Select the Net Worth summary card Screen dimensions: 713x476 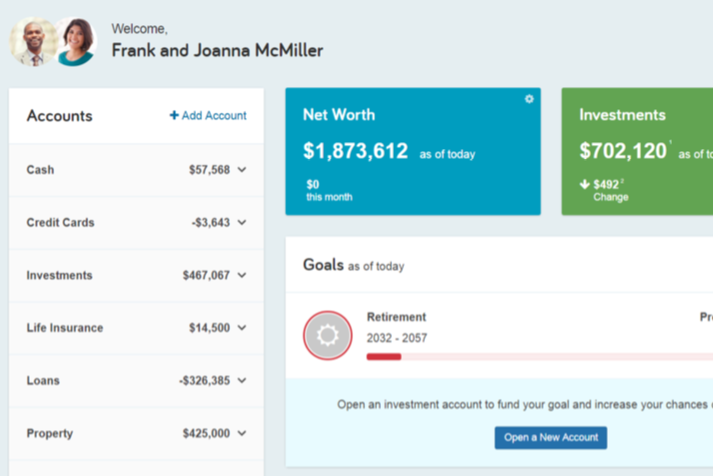(x=412, y=151)
